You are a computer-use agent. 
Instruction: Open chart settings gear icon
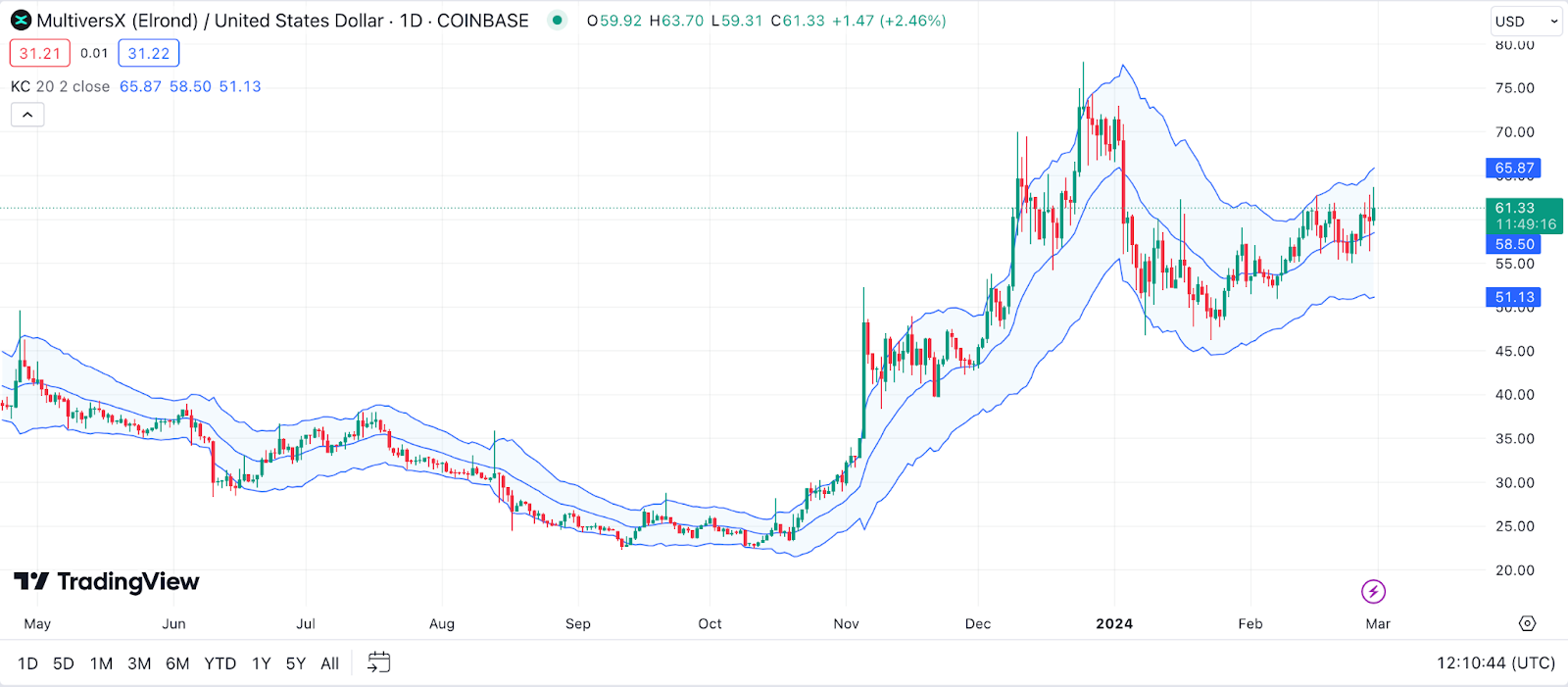1527,623
